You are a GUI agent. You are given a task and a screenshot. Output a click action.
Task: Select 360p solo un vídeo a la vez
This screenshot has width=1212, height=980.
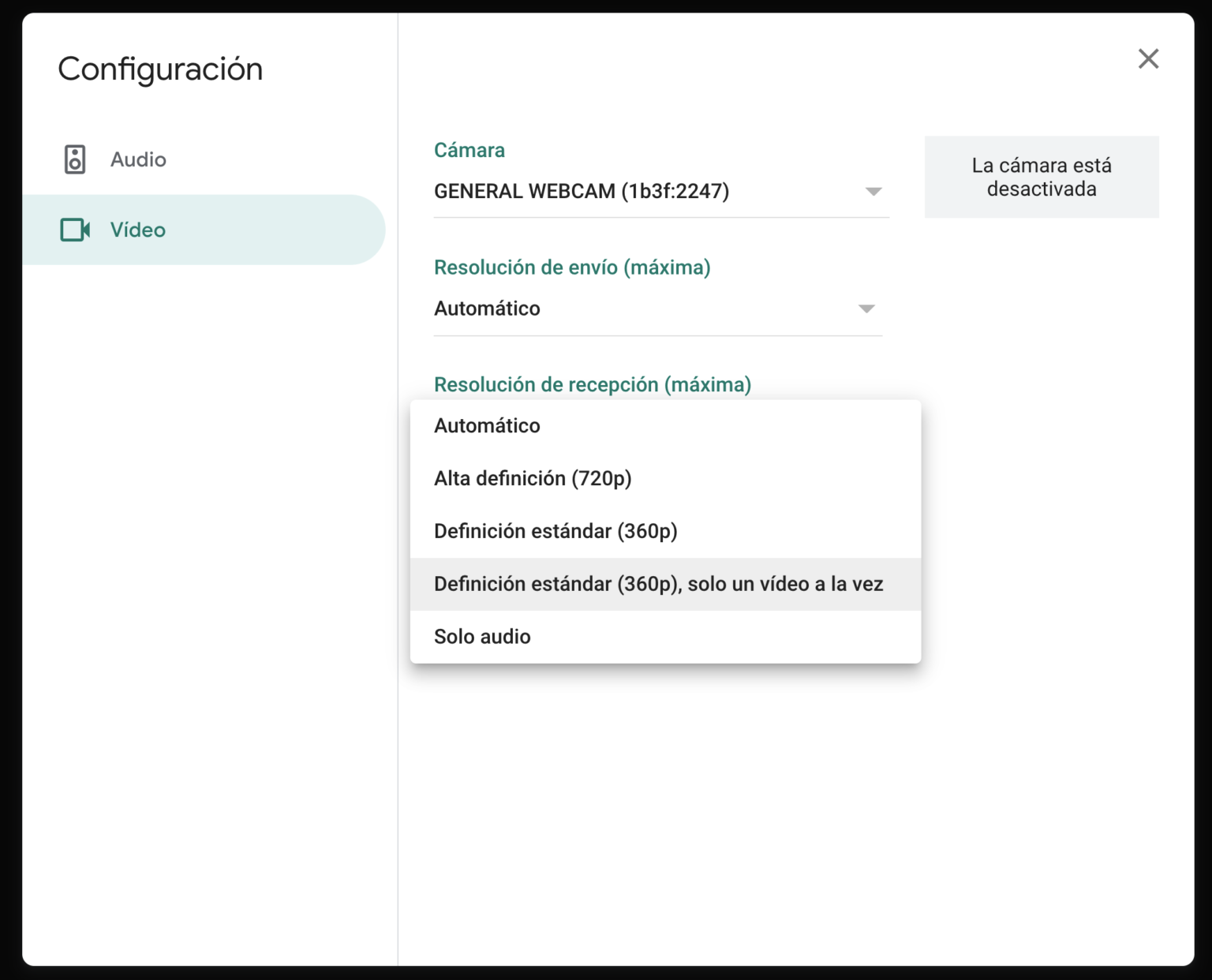coord(665,585)
